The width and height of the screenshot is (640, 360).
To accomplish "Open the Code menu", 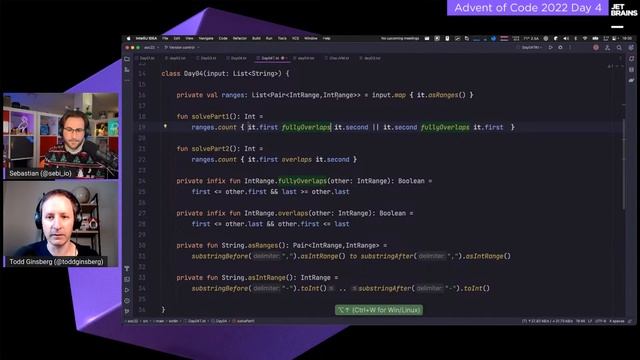I will (223, 38).
